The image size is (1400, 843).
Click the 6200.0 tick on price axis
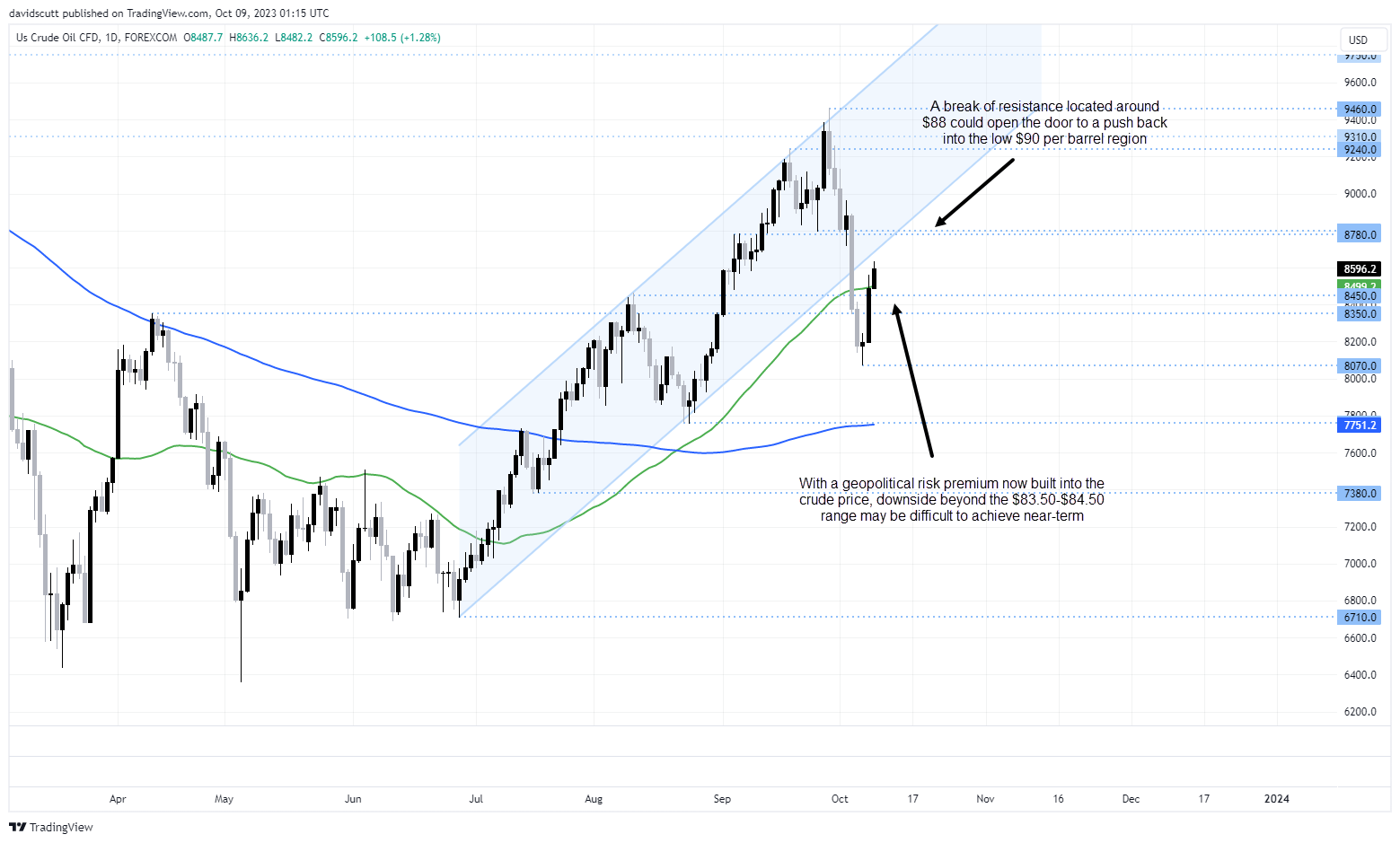coord(1360,712)
